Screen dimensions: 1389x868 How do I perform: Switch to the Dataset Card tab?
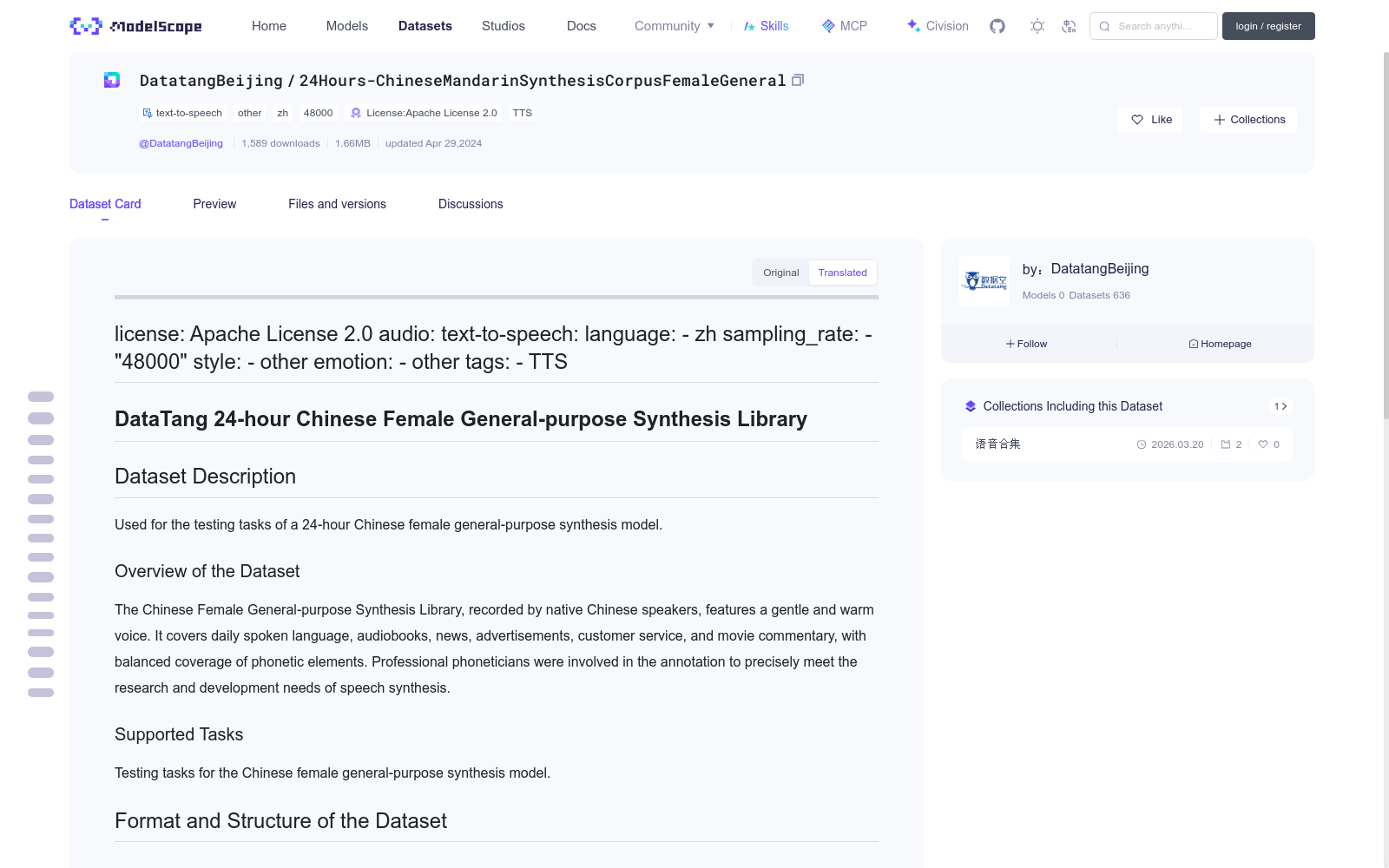[105, 204]
